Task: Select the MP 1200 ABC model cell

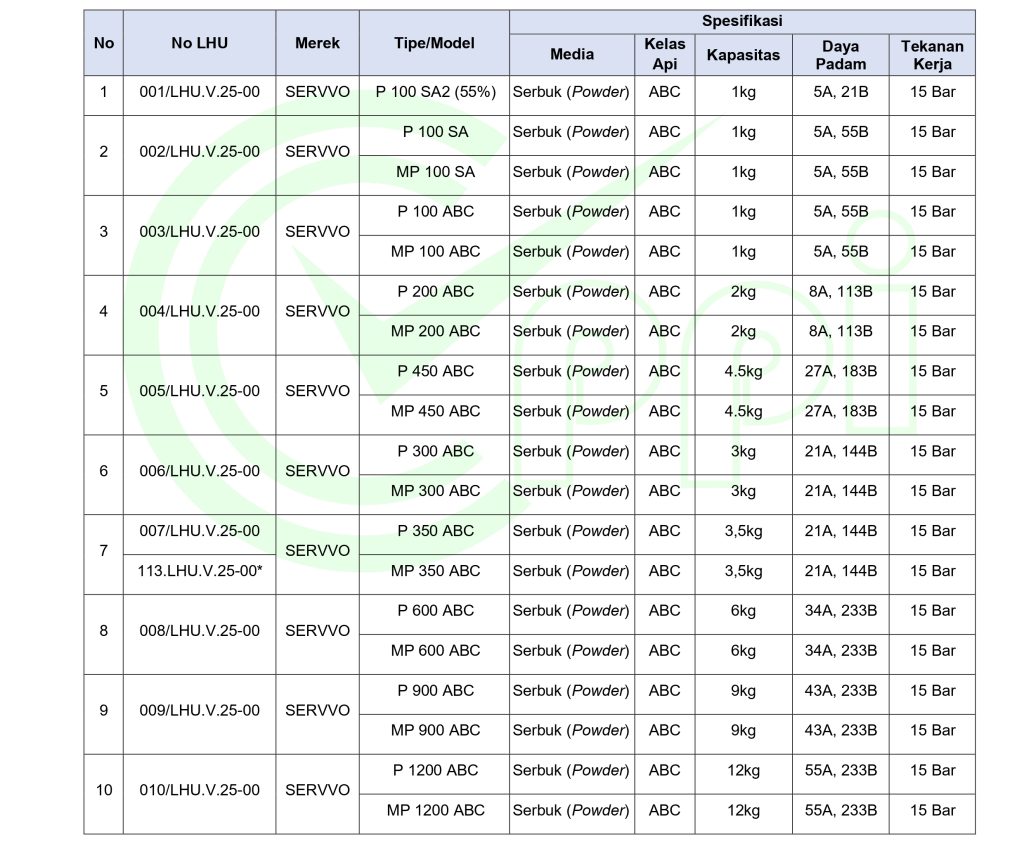Action: 435,810
